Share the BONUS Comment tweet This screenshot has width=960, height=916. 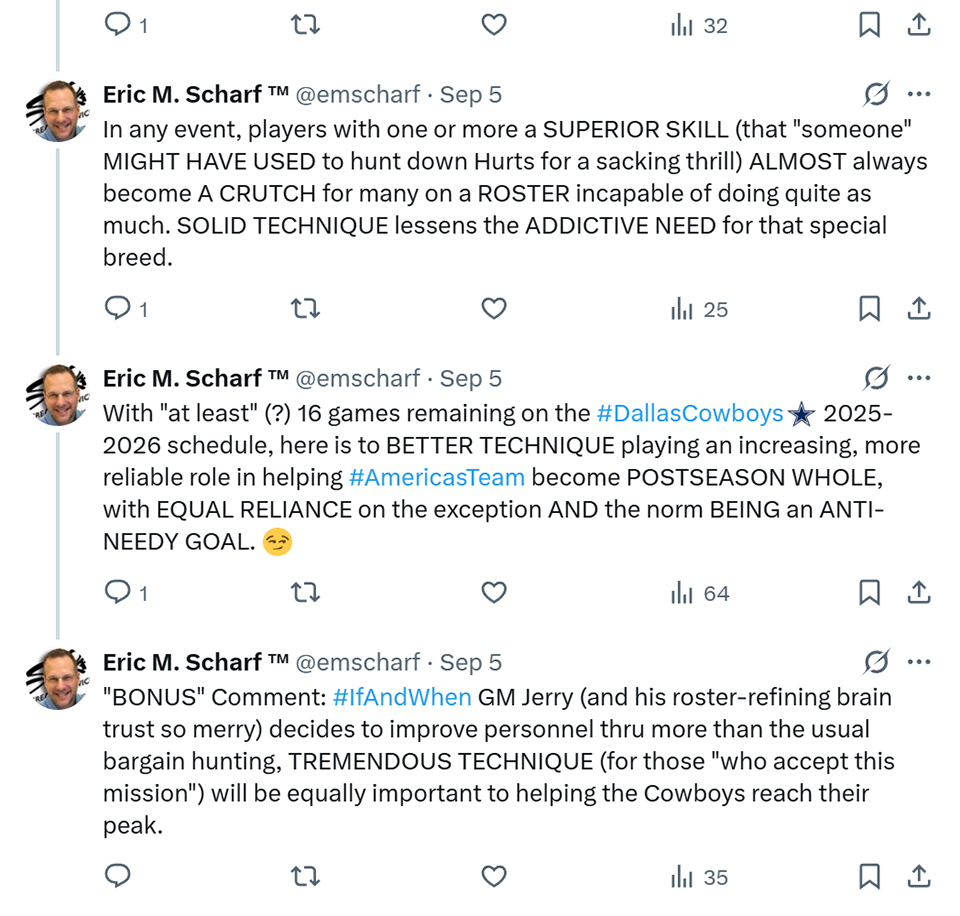[918, 877]
